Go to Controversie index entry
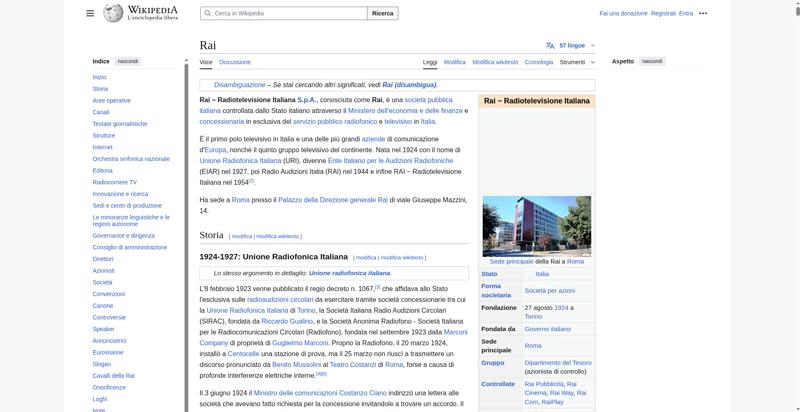This screenshot has width=800, height=412. click(x=109, y=318)
